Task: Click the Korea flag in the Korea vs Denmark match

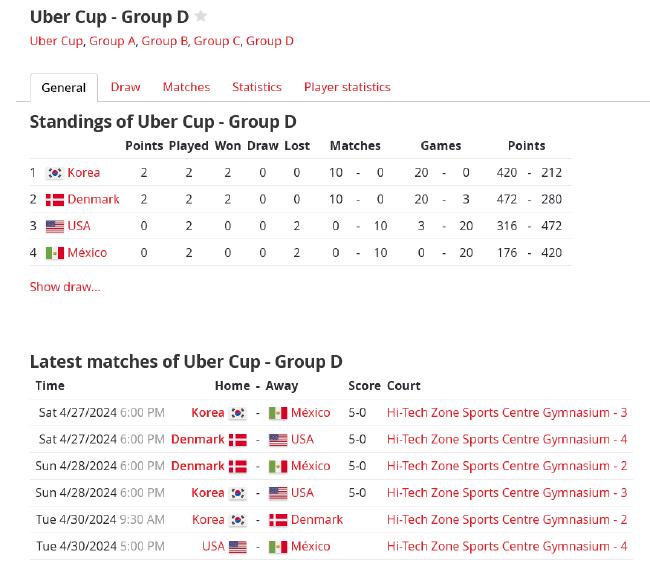Action: [238, 520]
